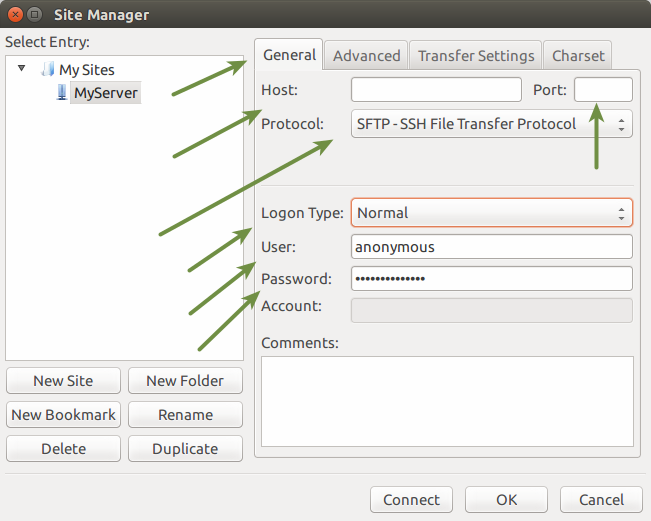
Task: Open the Logon Type dropdown
Action: [x=491, y=212]
